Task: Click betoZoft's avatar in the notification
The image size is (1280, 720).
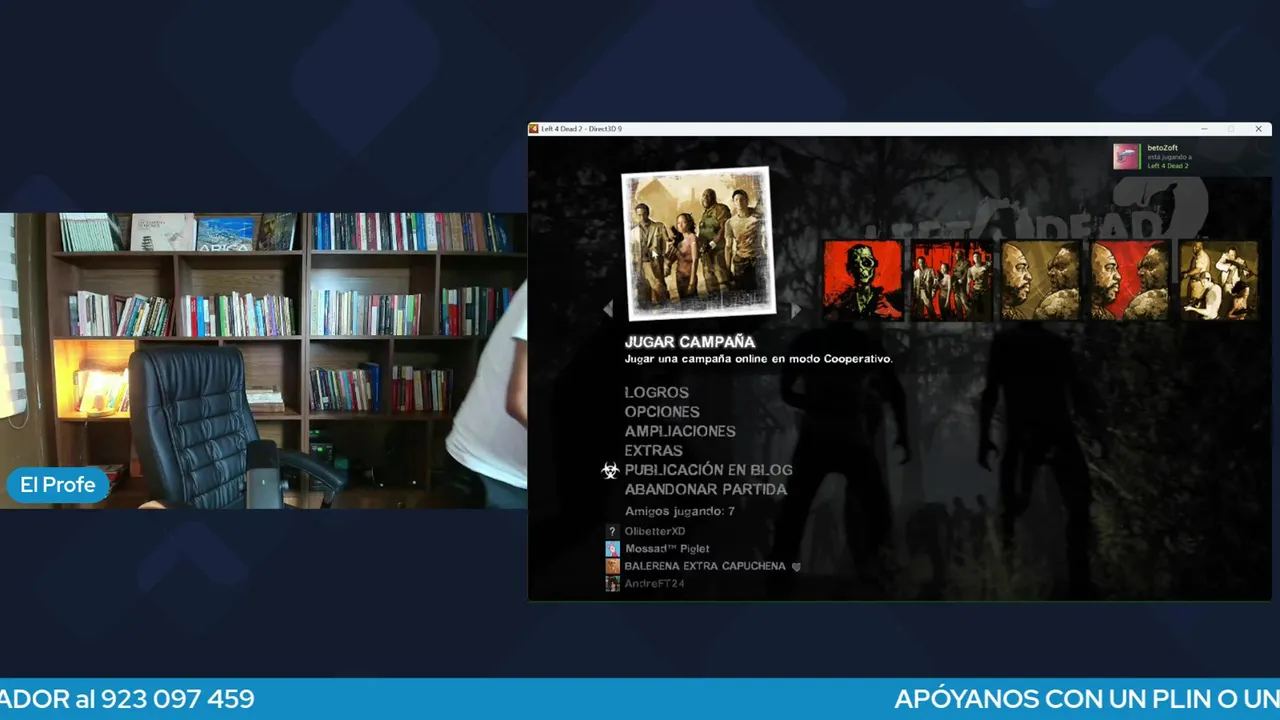Action: point(1126,156)
